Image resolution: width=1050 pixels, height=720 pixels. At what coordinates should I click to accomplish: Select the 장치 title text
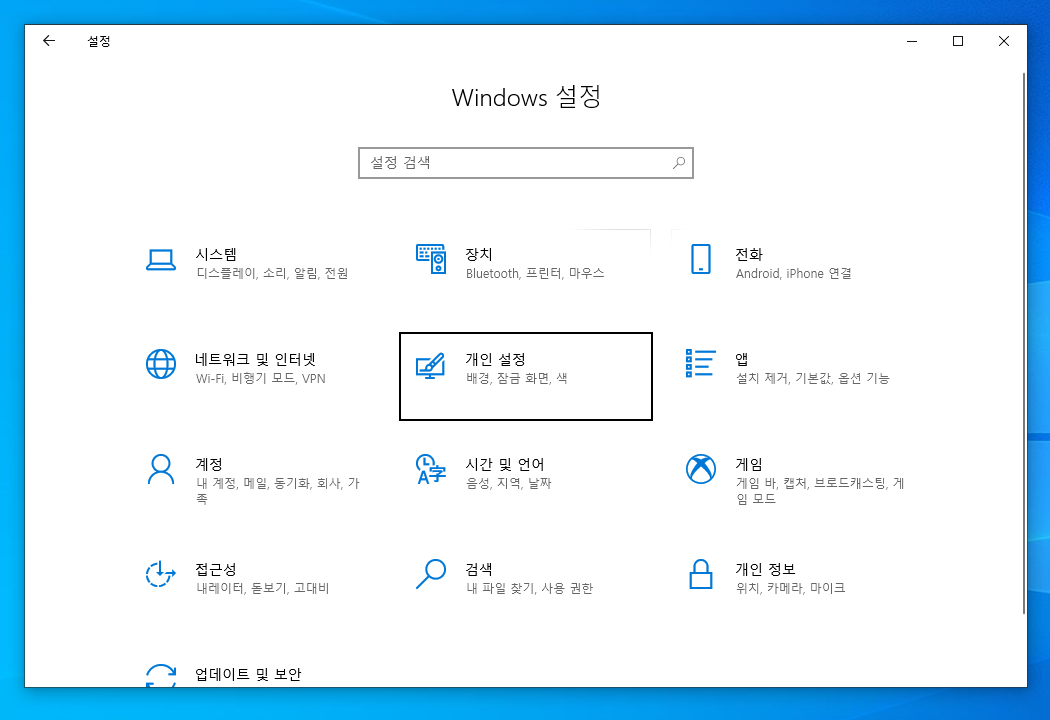pyautogui.click(x=479, y=255)
